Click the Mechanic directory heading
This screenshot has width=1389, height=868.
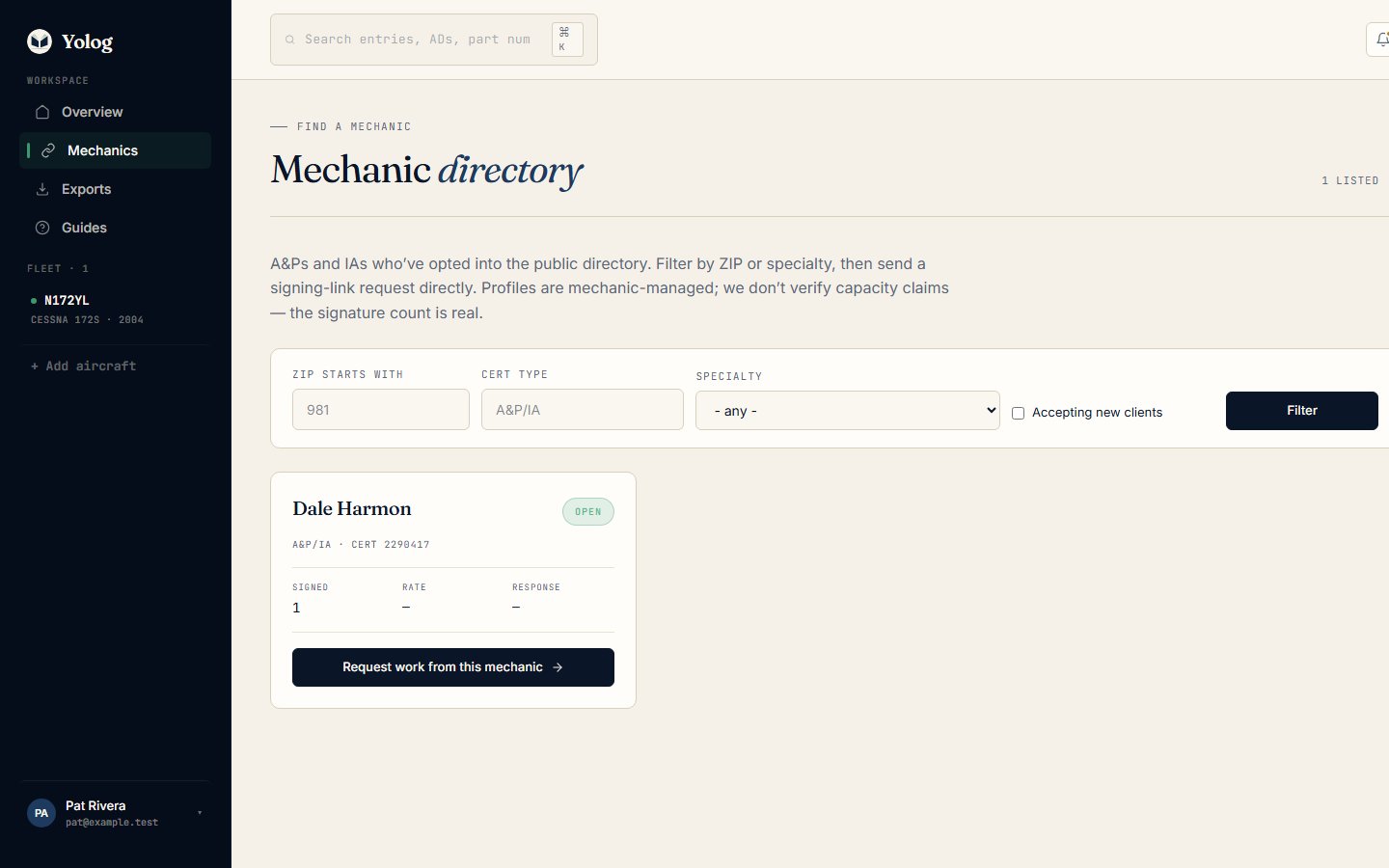click(x=426, y=170)
